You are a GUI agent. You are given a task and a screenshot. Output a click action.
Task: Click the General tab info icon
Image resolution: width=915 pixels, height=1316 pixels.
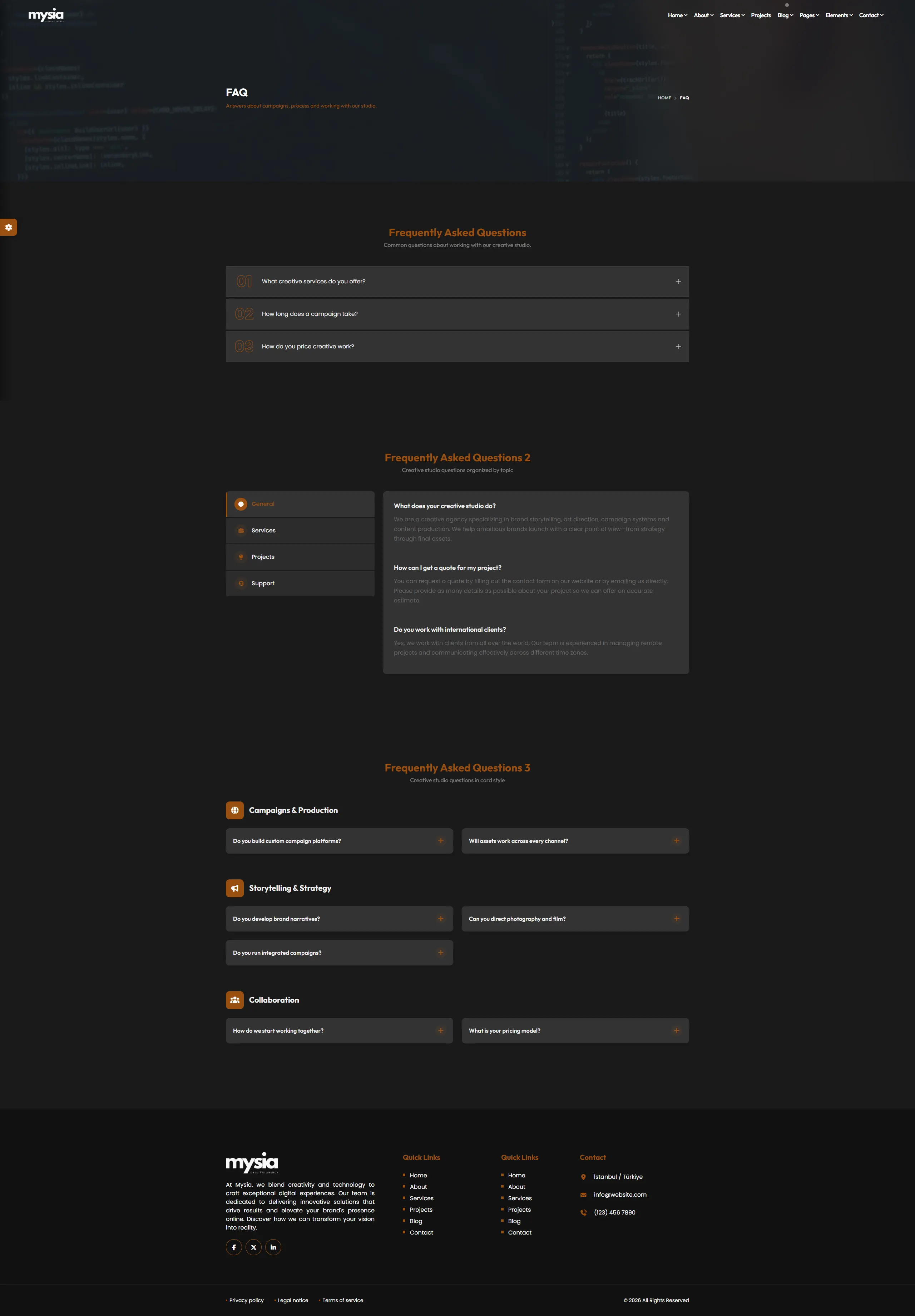(241, 505)
